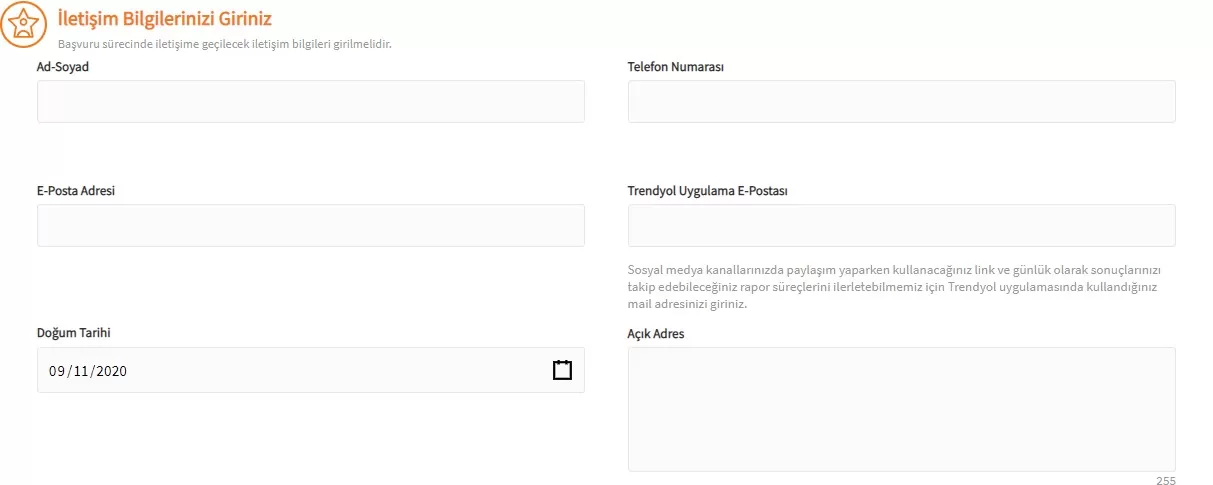Focus the Ad-Soyad text field

click(x=310, y=102)
